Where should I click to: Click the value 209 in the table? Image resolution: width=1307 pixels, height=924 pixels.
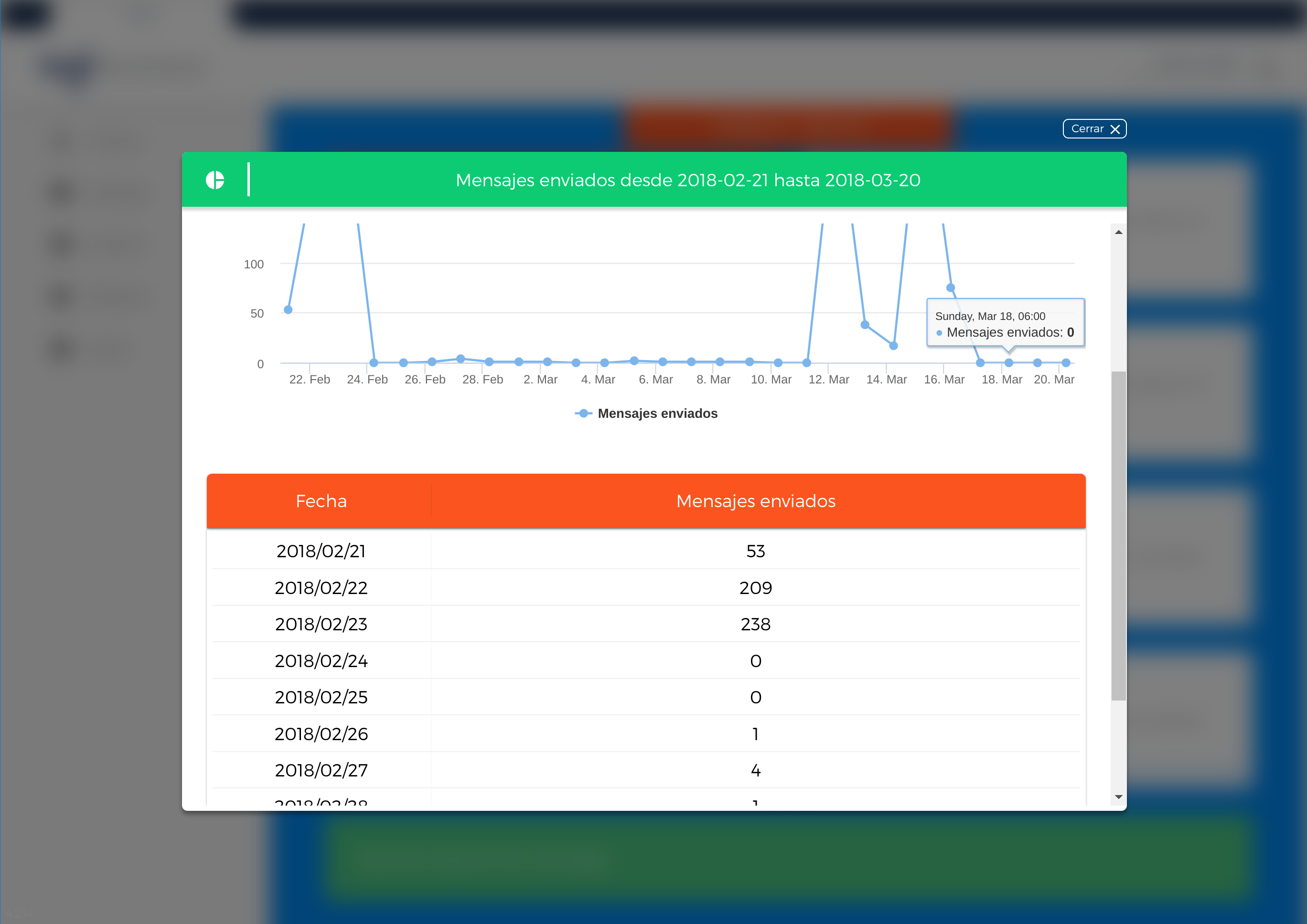click(x=755, y=588)
